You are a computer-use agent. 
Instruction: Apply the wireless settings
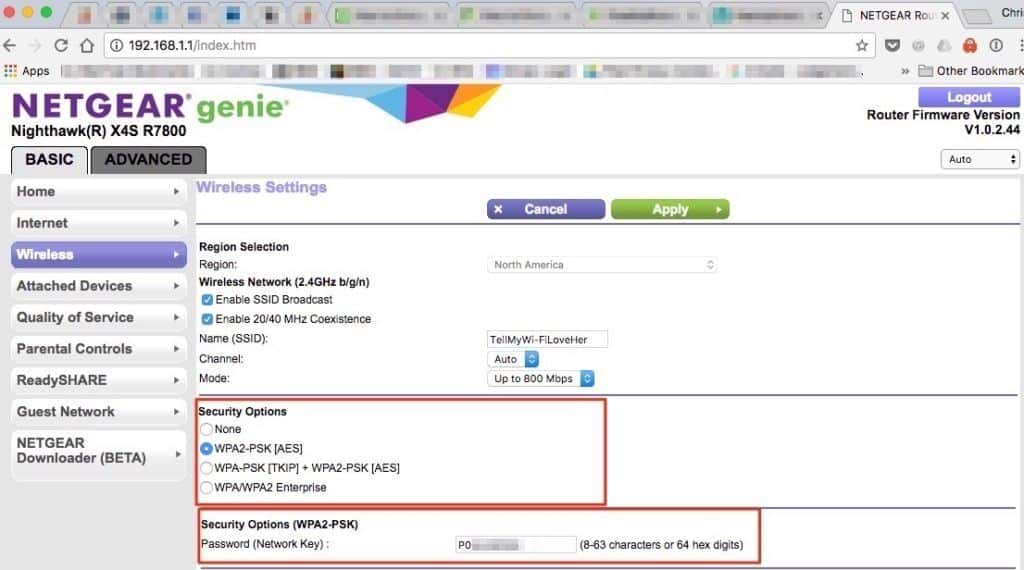(x=670, y=209)
